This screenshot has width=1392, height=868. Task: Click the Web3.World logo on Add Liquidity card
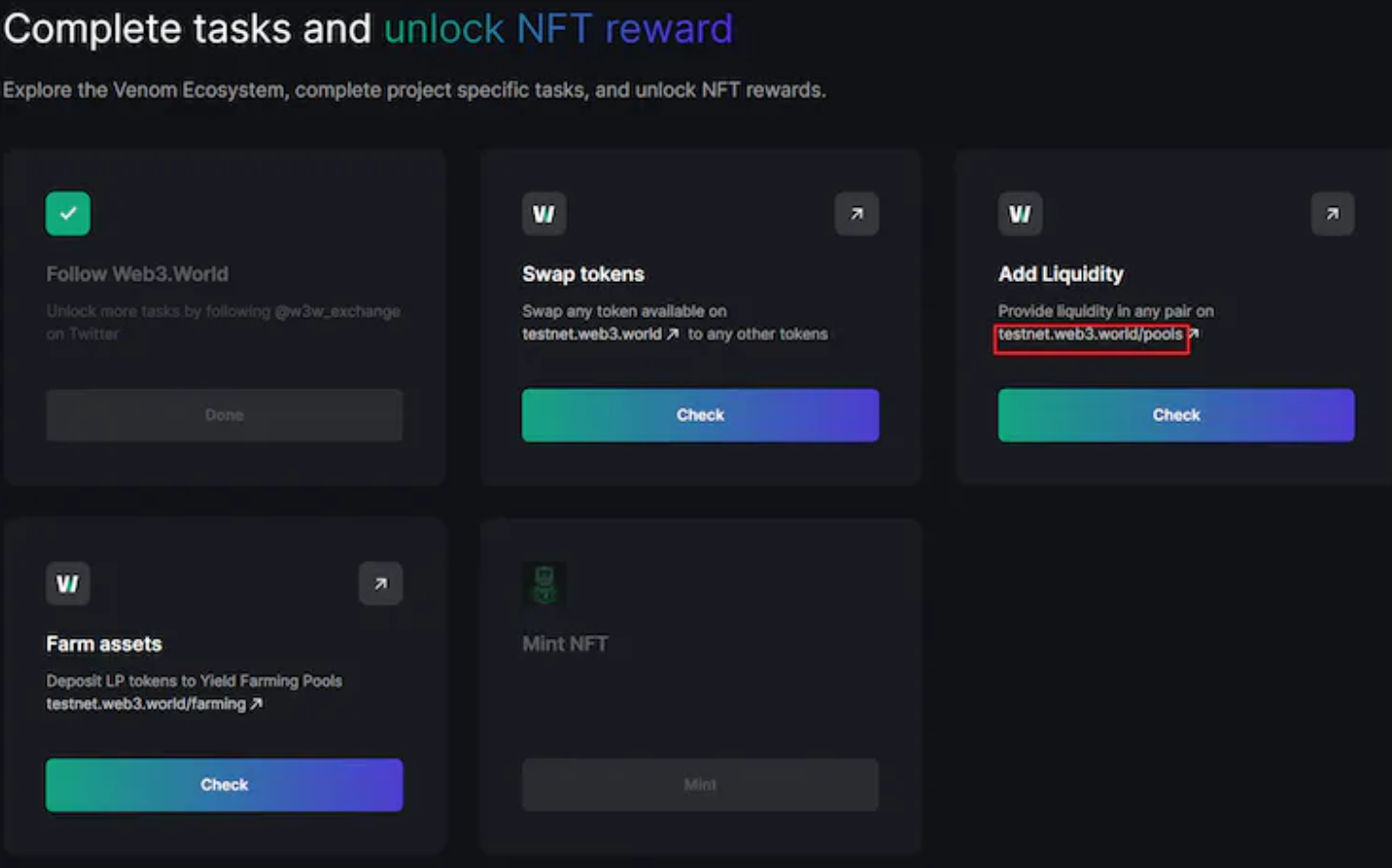[1020, 214]
